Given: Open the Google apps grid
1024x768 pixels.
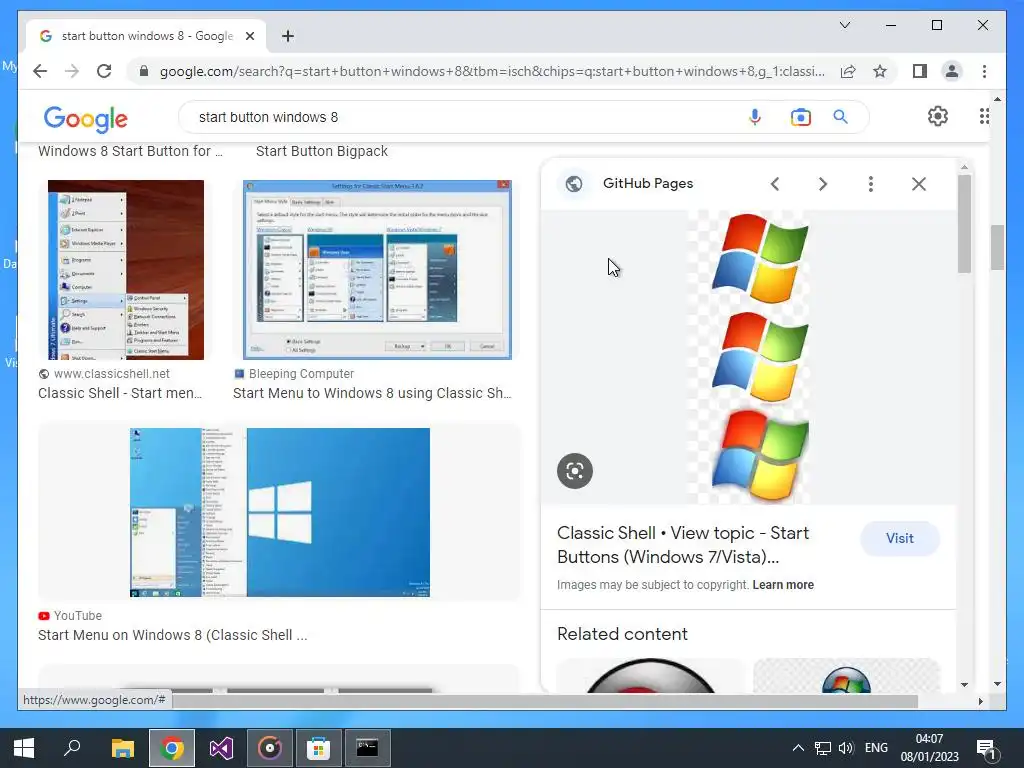Looking at the screenshot, I should coord(984,116).
